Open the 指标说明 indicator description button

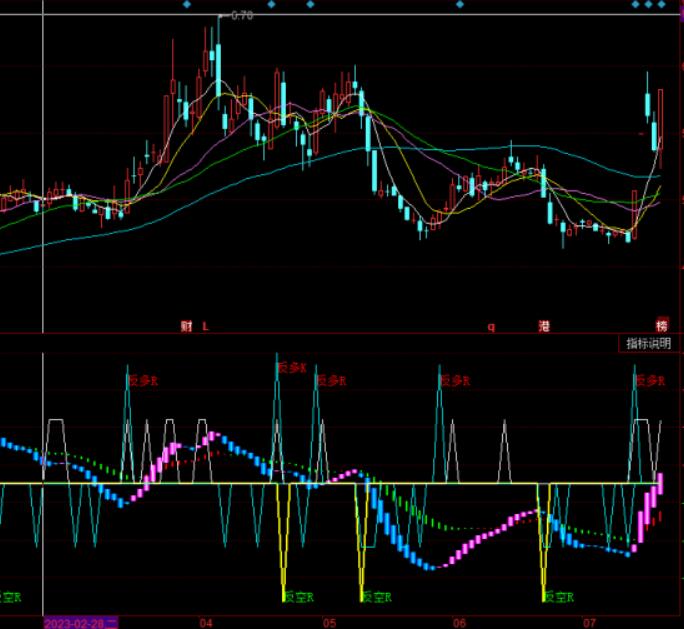pyautogui.click(x=648, y=343)
